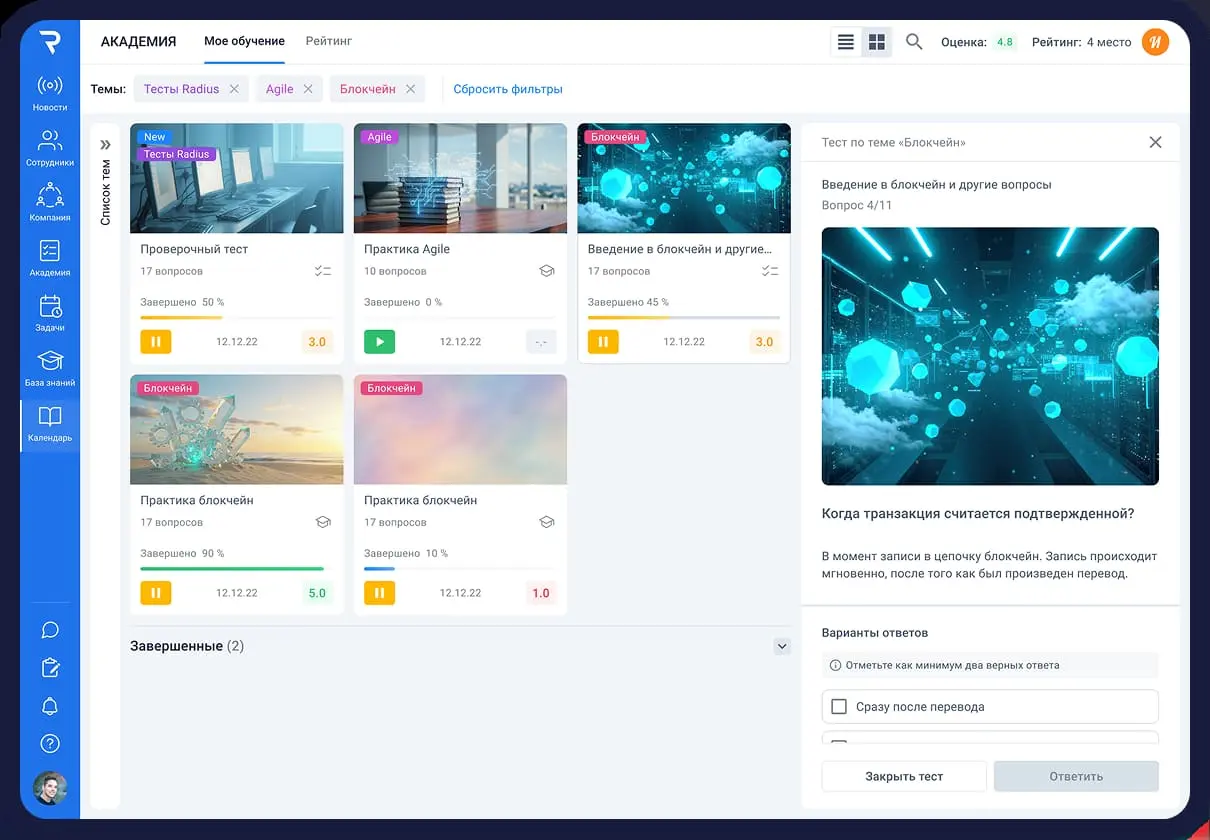Image resolution: width=1210 pixels, height=840 pixels.
Task: Open База знаний section
Action: tap(50, 368)
